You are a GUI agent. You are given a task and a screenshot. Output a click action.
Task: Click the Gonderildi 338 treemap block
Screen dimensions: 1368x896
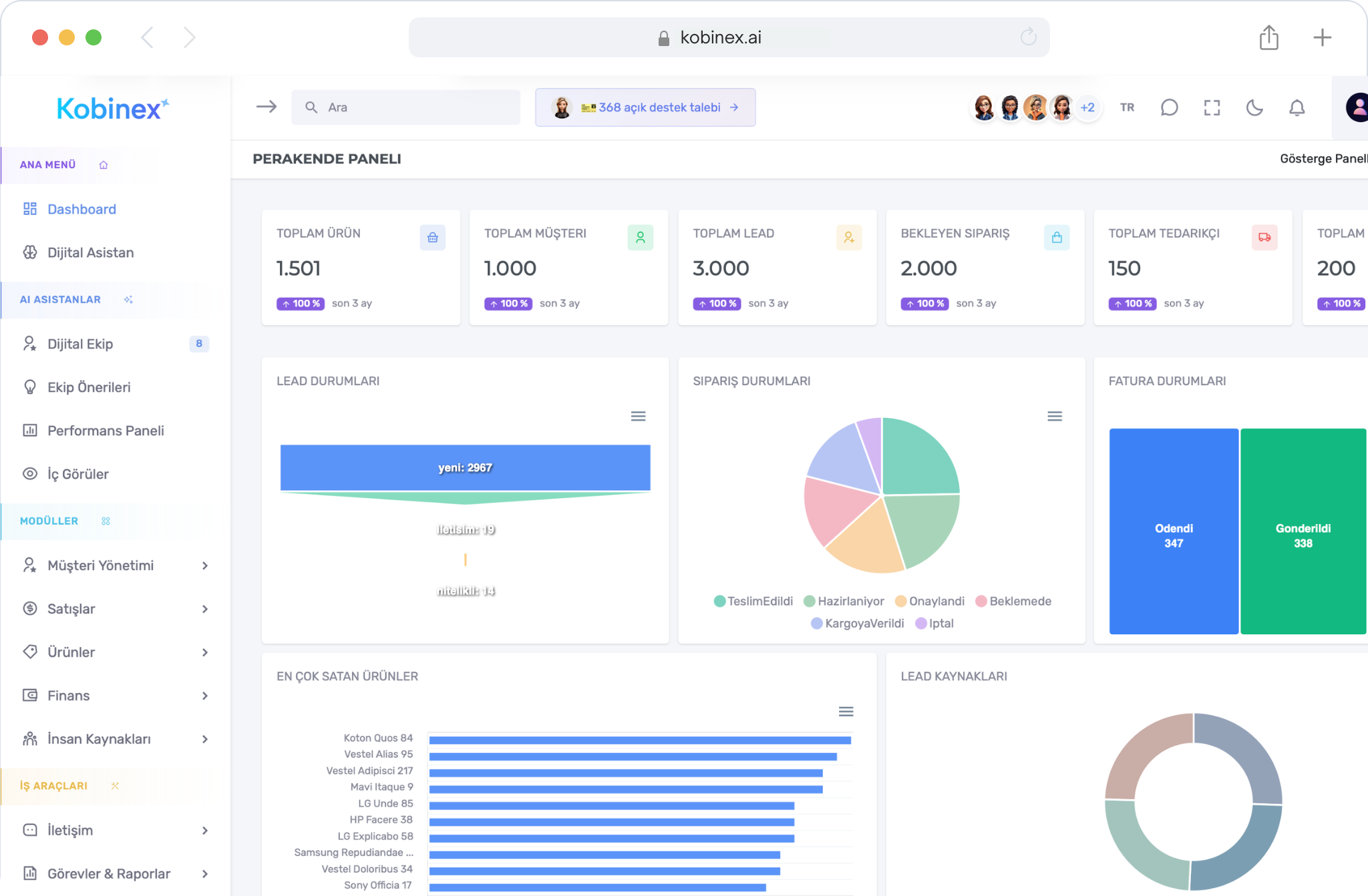click(1303, 531)
